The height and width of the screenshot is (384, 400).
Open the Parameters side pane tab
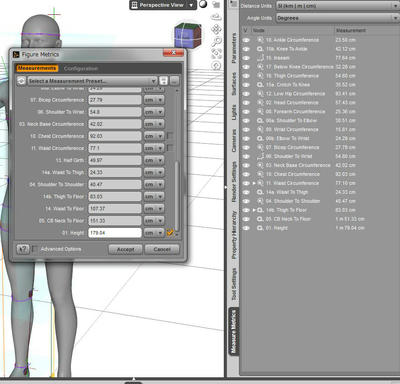click(x=234, y=48)
